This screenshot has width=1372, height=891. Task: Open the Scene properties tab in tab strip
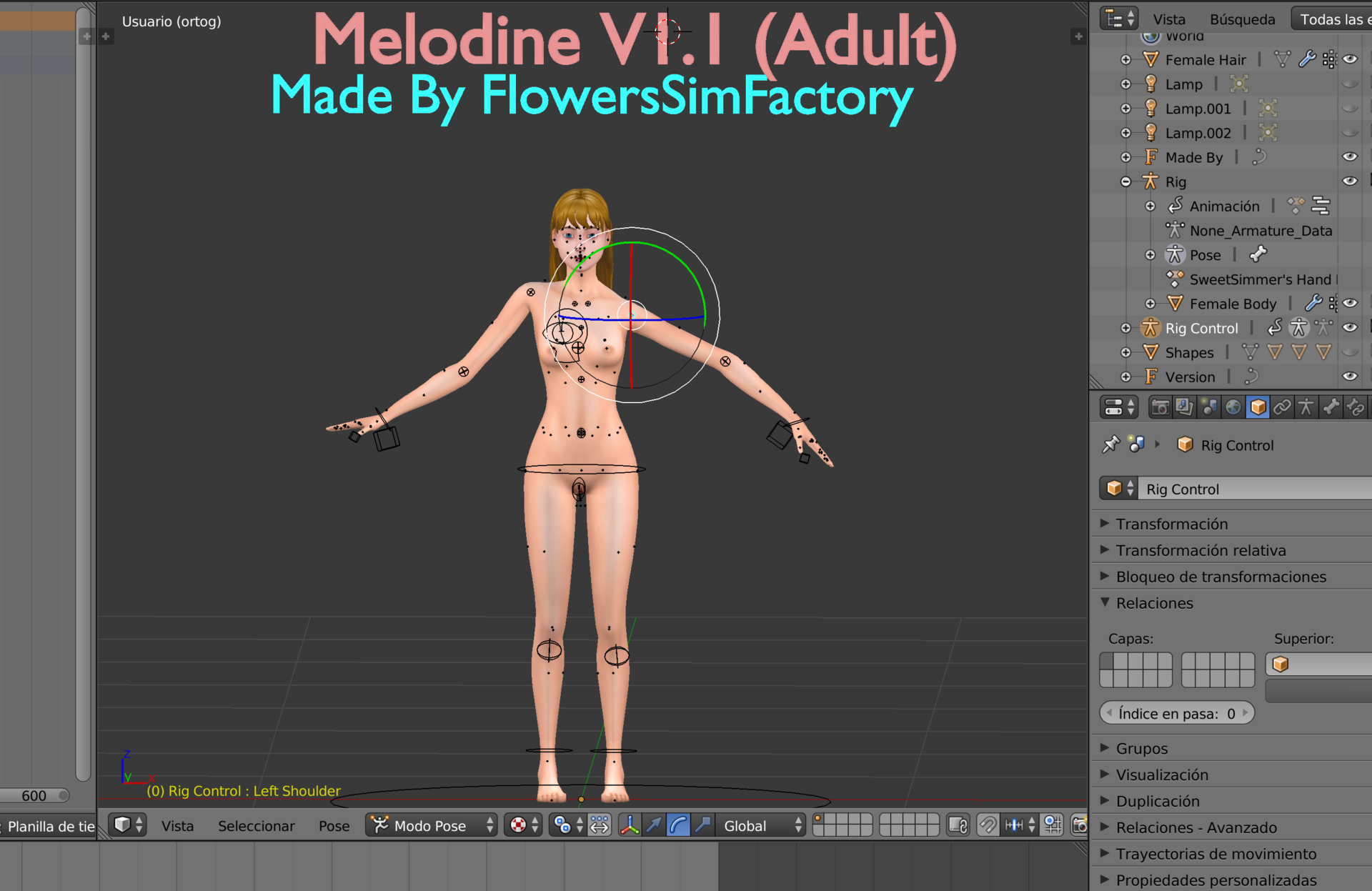(x=1209, y=407)
